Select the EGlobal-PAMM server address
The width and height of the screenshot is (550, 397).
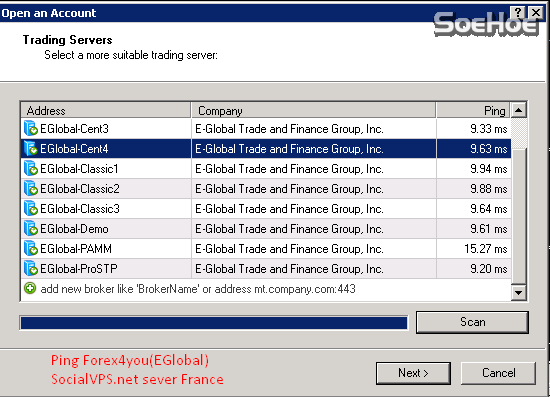(76, 249)
